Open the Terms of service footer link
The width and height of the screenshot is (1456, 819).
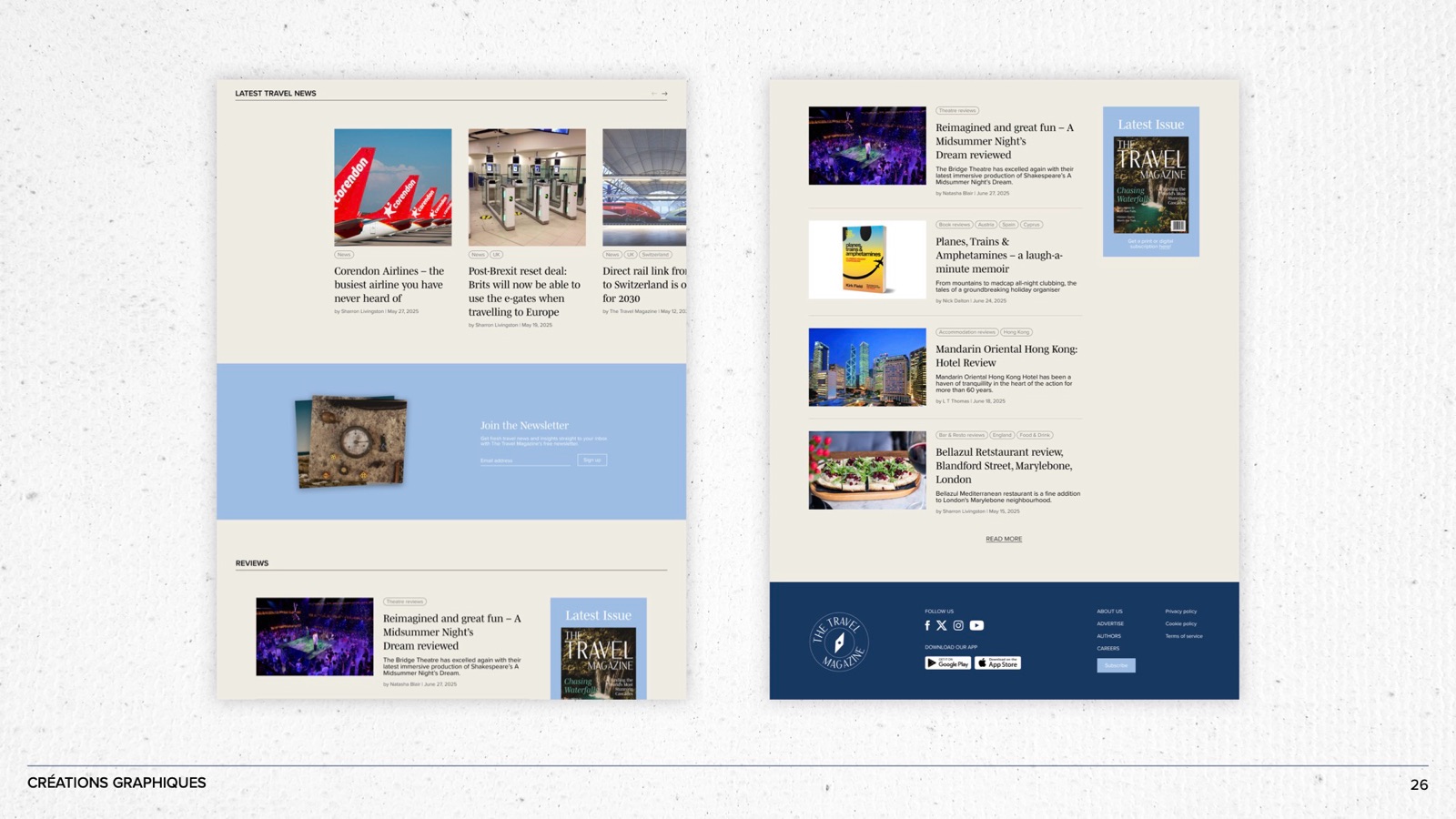click(x=1184, y=636)
